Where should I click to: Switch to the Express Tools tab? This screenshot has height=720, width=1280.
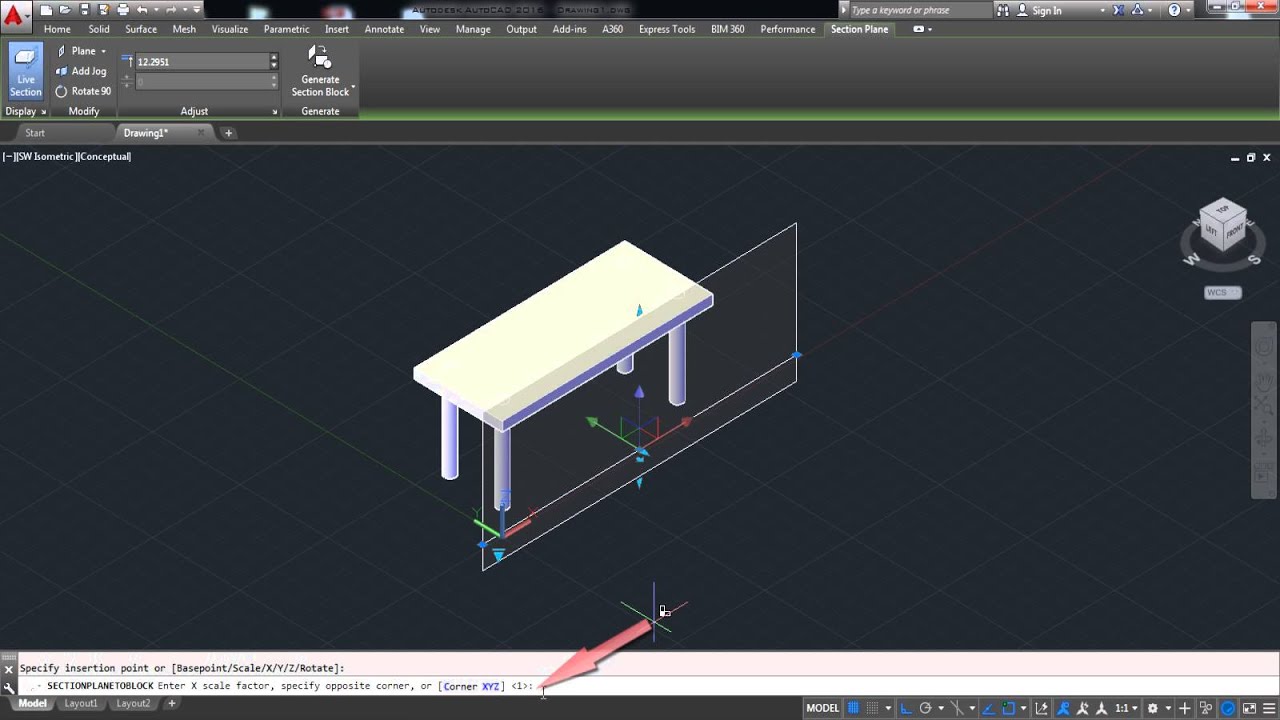tap(667, 29)
